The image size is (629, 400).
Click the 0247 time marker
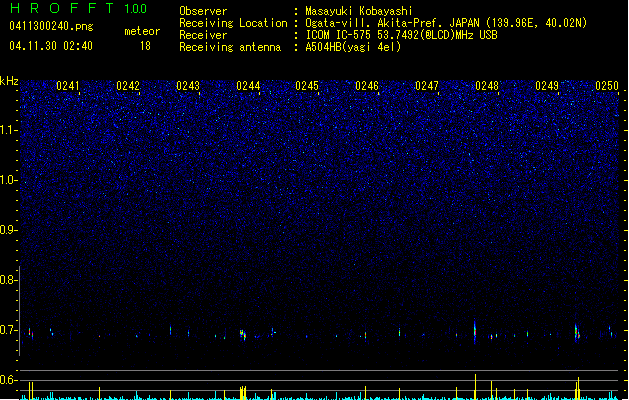pyautogui.click(x=427, y=86)
